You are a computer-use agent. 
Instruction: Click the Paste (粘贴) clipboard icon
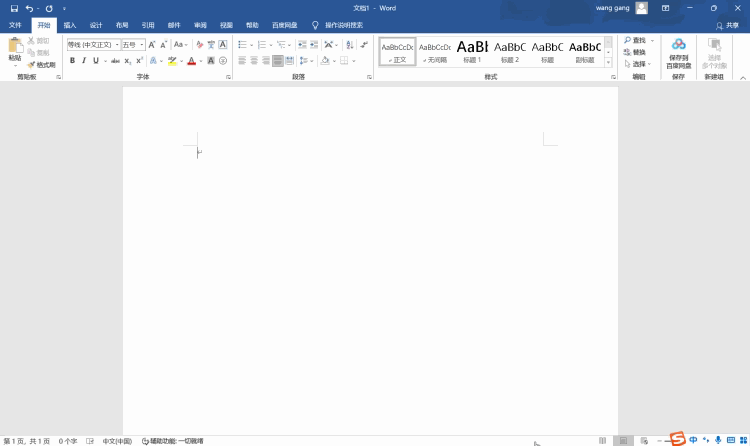coord(15,49)
